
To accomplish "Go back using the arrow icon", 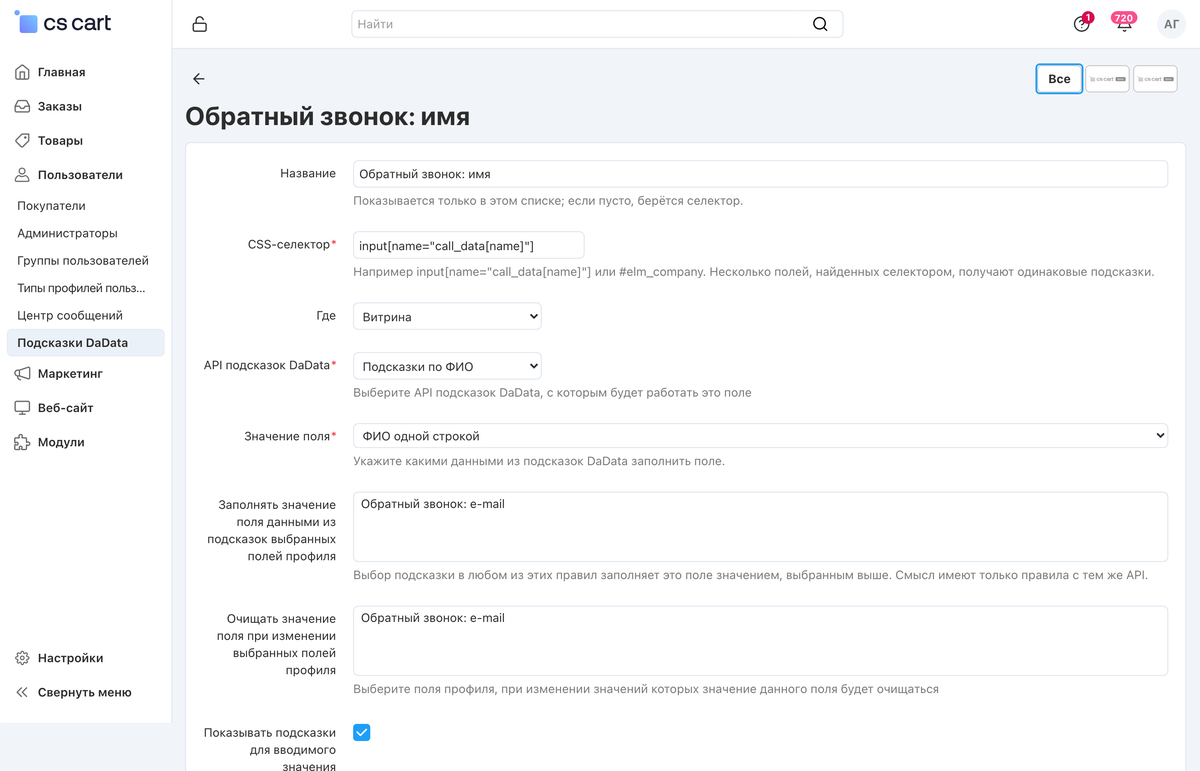I will click(199, 79).
